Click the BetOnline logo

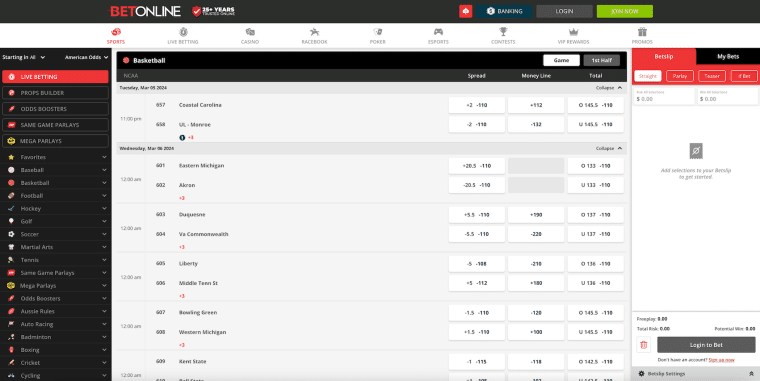tap(145, 11)
